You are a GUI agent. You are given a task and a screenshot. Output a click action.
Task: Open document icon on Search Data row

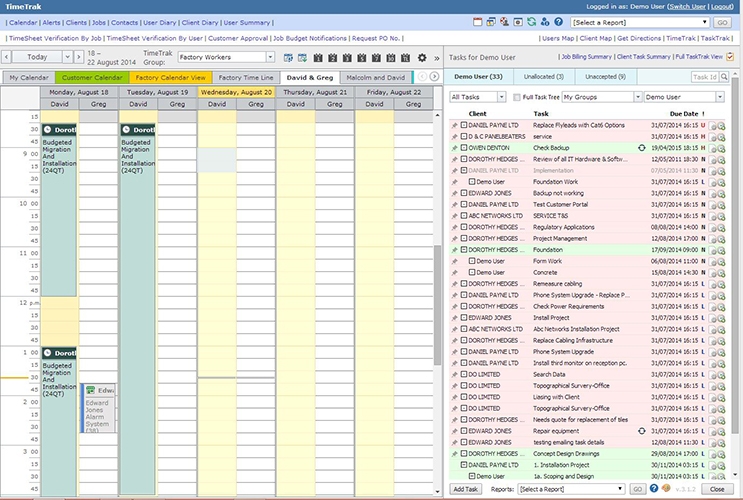coord(713,375)
